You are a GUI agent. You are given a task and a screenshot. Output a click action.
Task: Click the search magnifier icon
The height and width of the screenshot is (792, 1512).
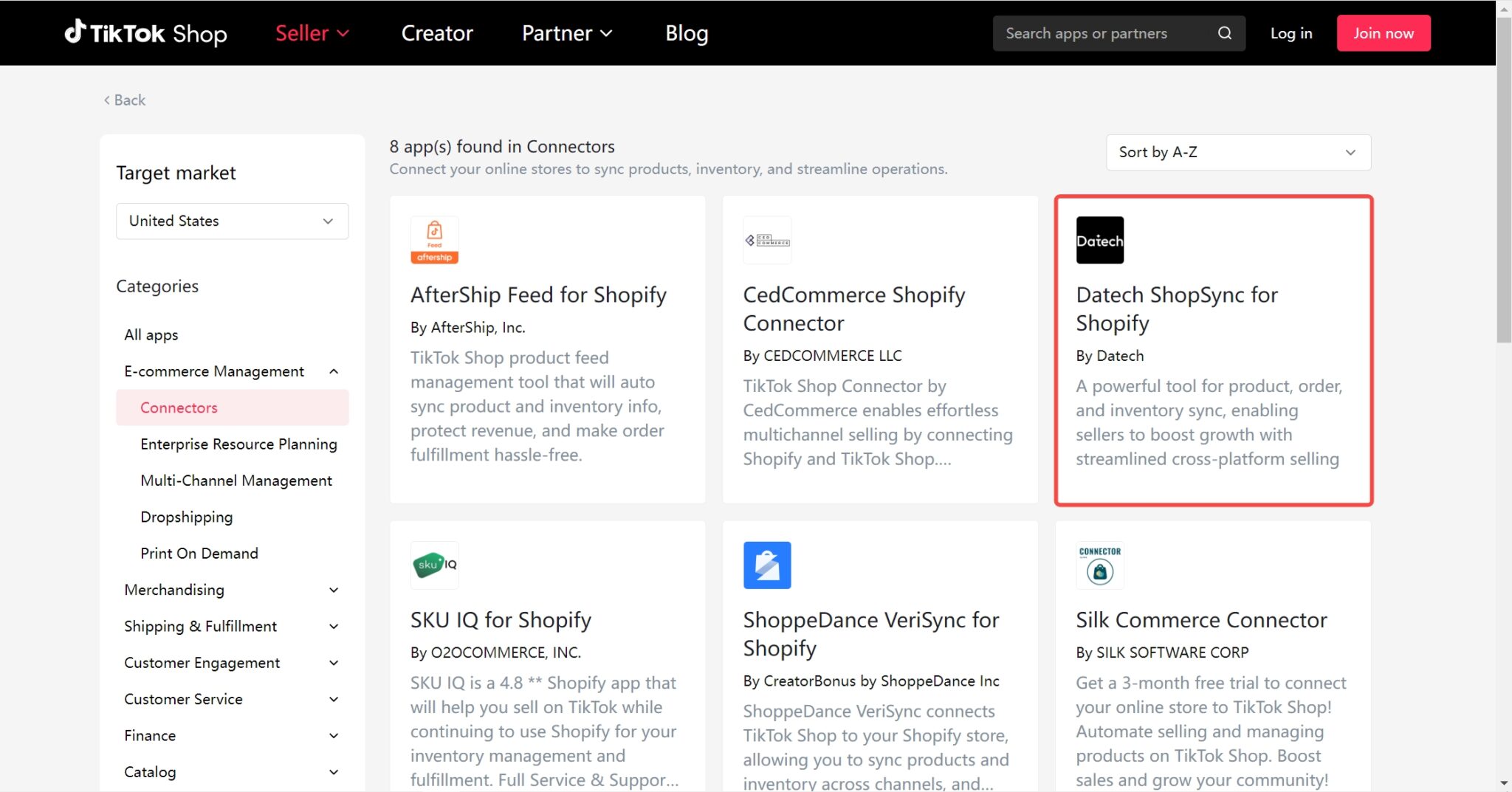point(1224,33)
